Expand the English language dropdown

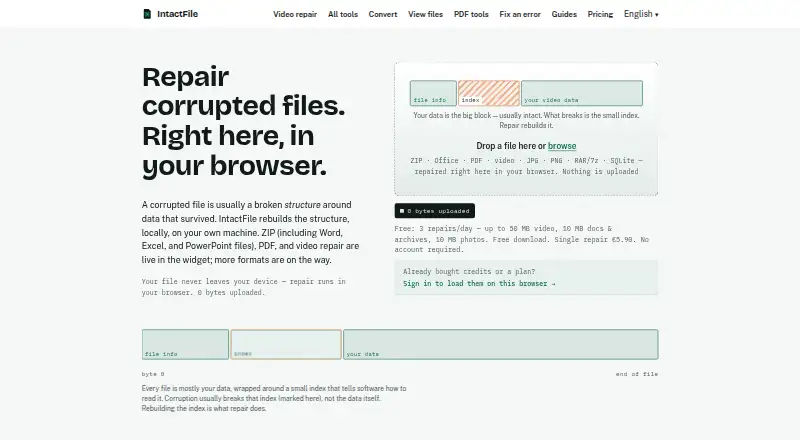tap(641, 14)
